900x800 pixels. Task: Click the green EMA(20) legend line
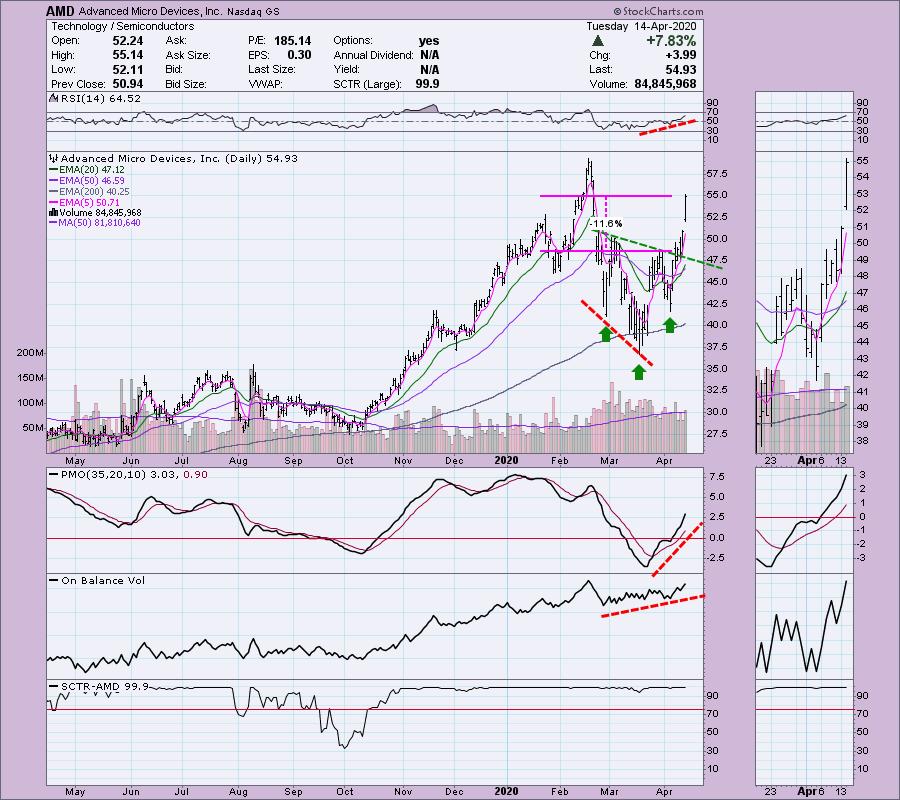point(54,170)
